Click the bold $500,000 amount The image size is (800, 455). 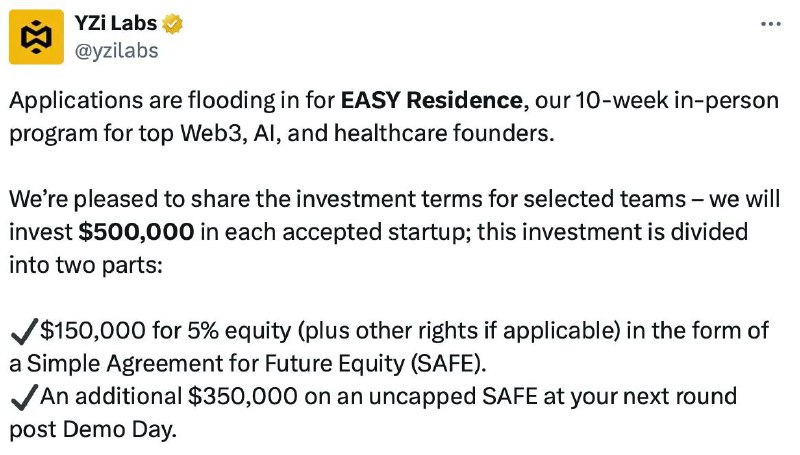[136, 232]
